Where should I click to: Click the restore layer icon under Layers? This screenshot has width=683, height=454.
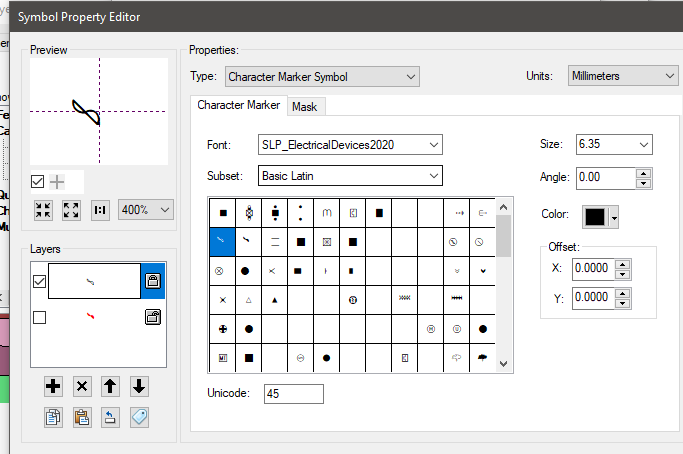tap(110, 418)
